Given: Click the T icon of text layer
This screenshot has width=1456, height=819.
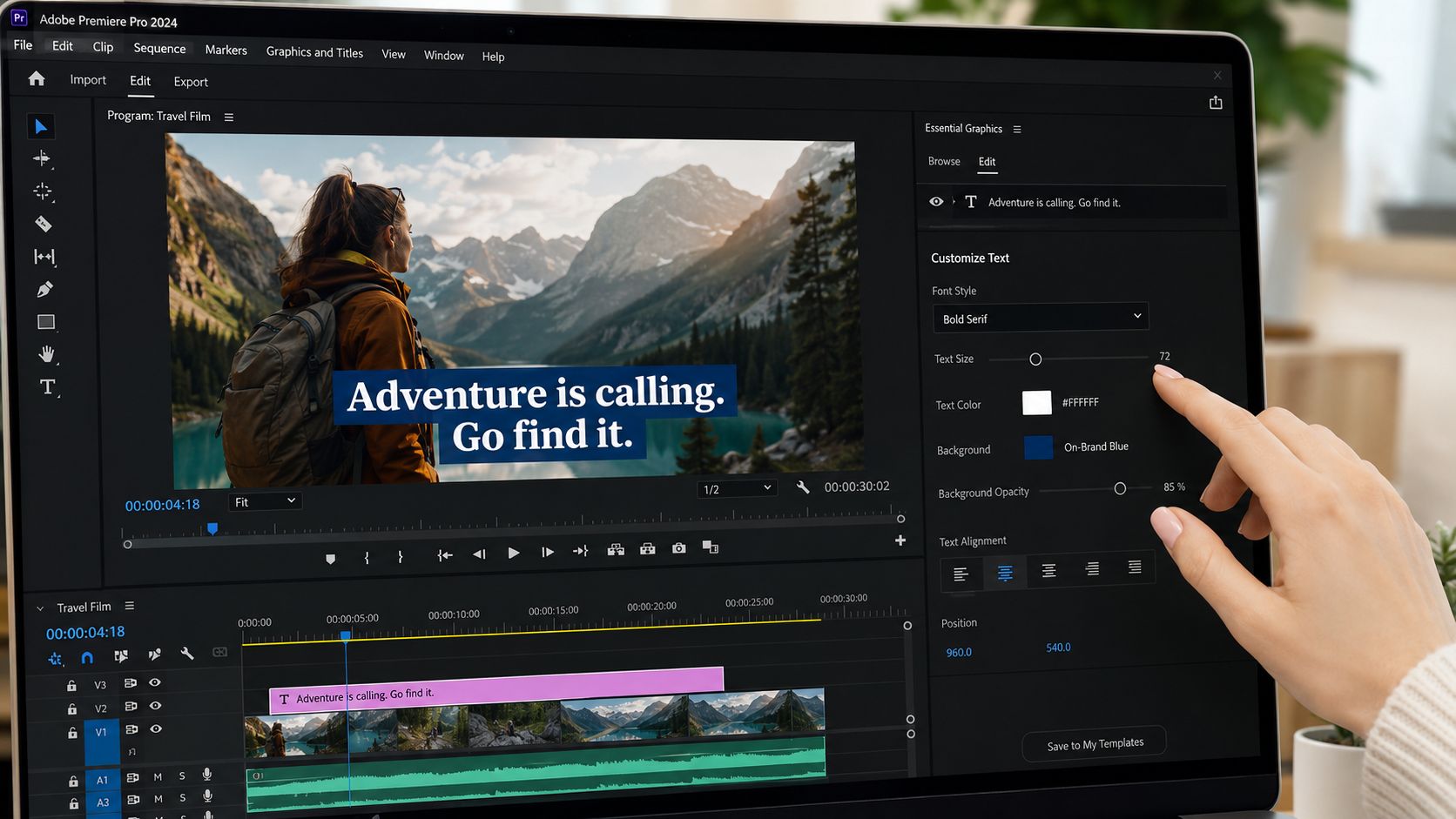Looking at the screenshot, I should pyautogui.click(x=971, y=202).
